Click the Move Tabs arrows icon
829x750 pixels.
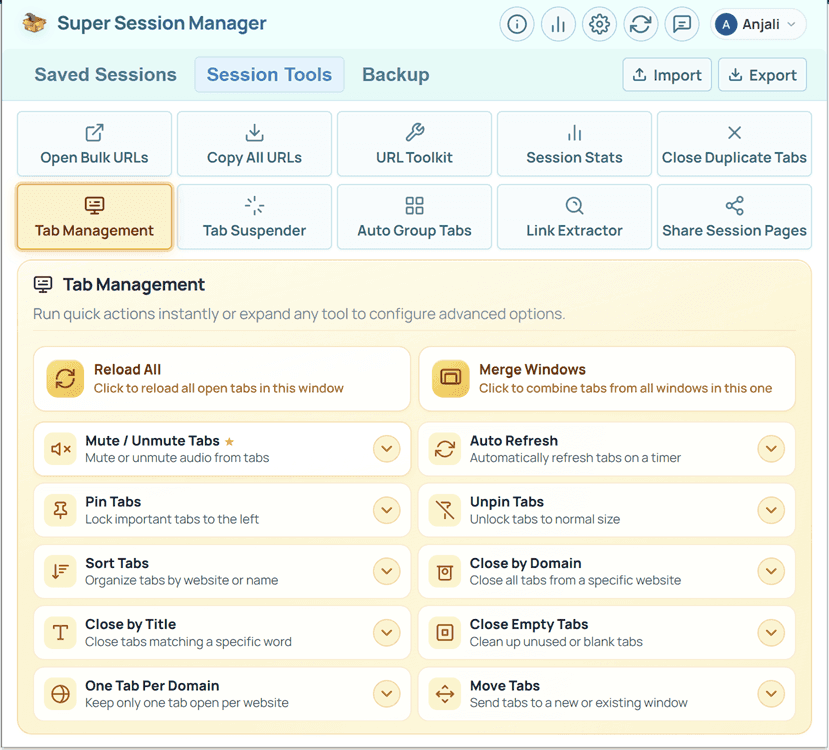pos(445,694)
